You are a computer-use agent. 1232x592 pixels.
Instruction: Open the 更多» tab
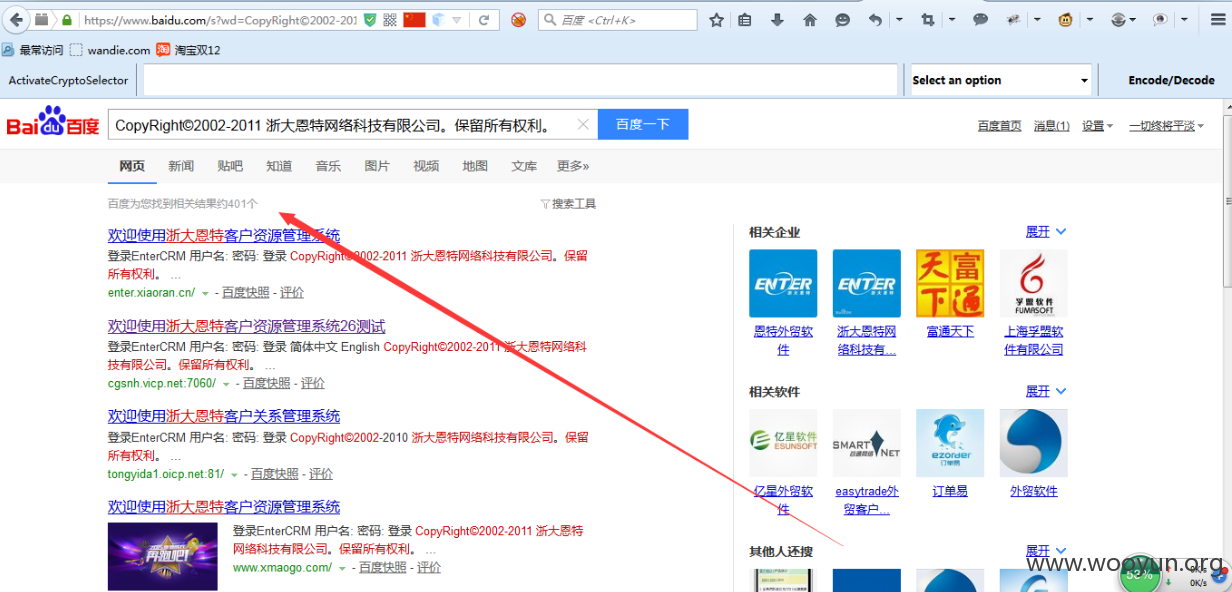pos(573,166)
